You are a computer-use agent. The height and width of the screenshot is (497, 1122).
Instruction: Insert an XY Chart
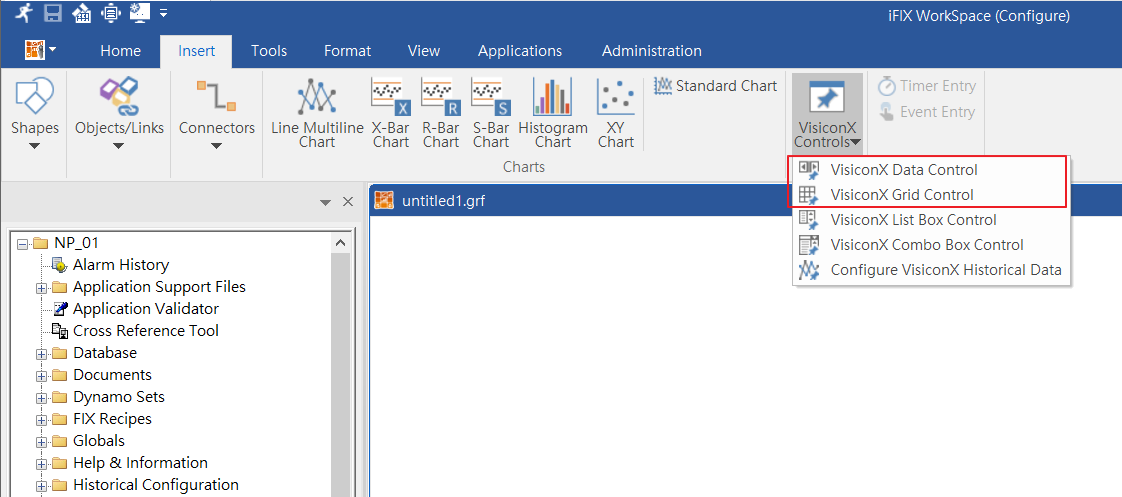616,114
